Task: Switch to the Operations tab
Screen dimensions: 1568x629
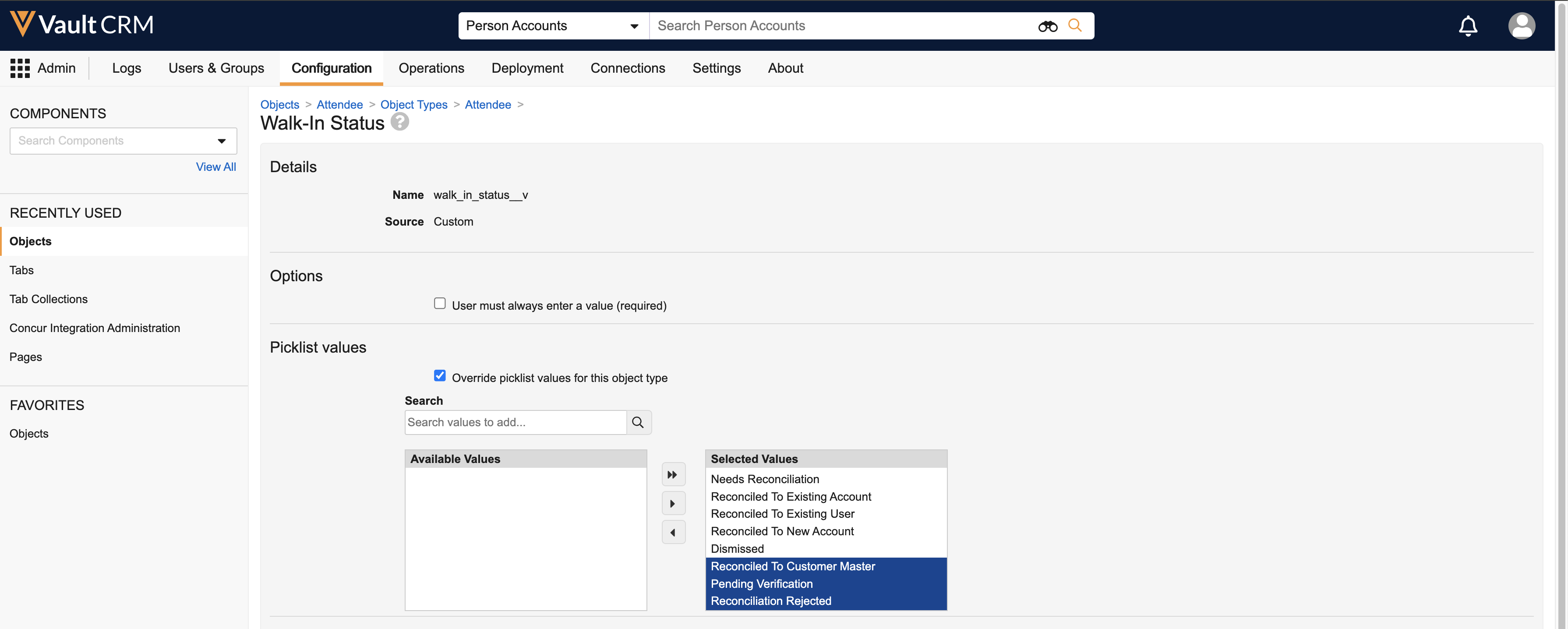Action: point(431,68)
